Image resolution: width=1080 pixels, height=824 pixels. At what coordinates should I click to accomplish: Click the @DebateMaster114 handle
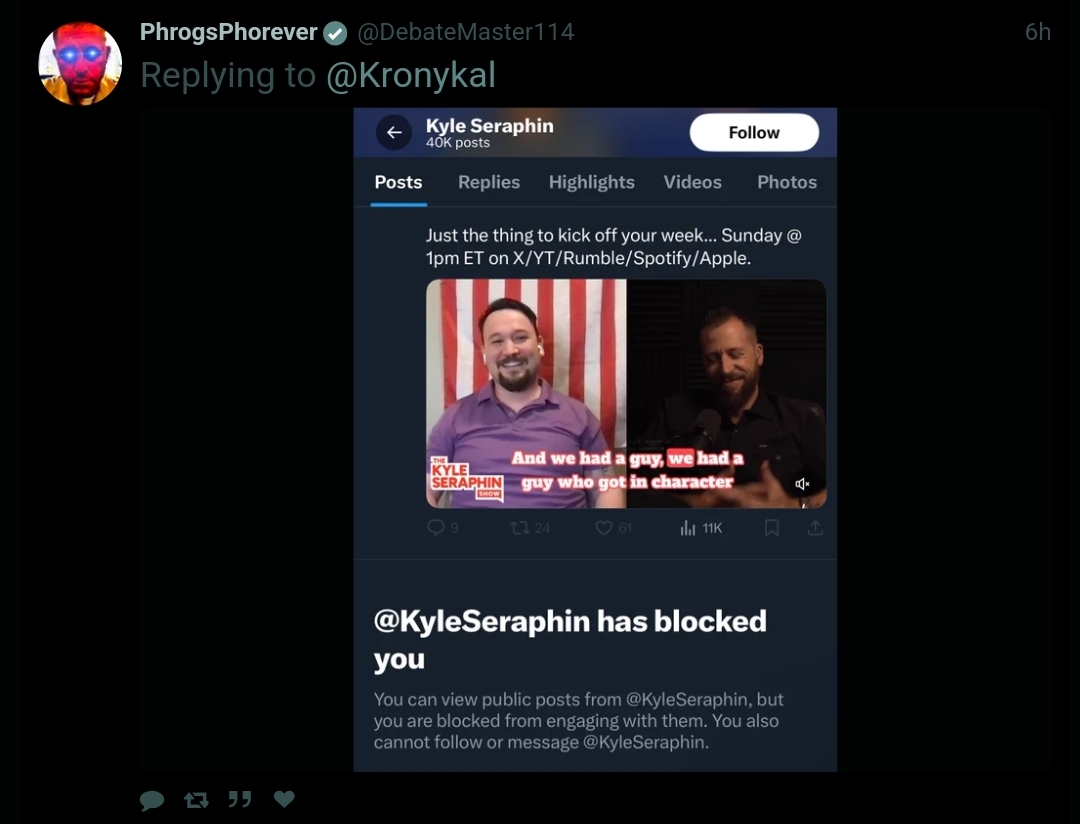click(x=466, y=32)
